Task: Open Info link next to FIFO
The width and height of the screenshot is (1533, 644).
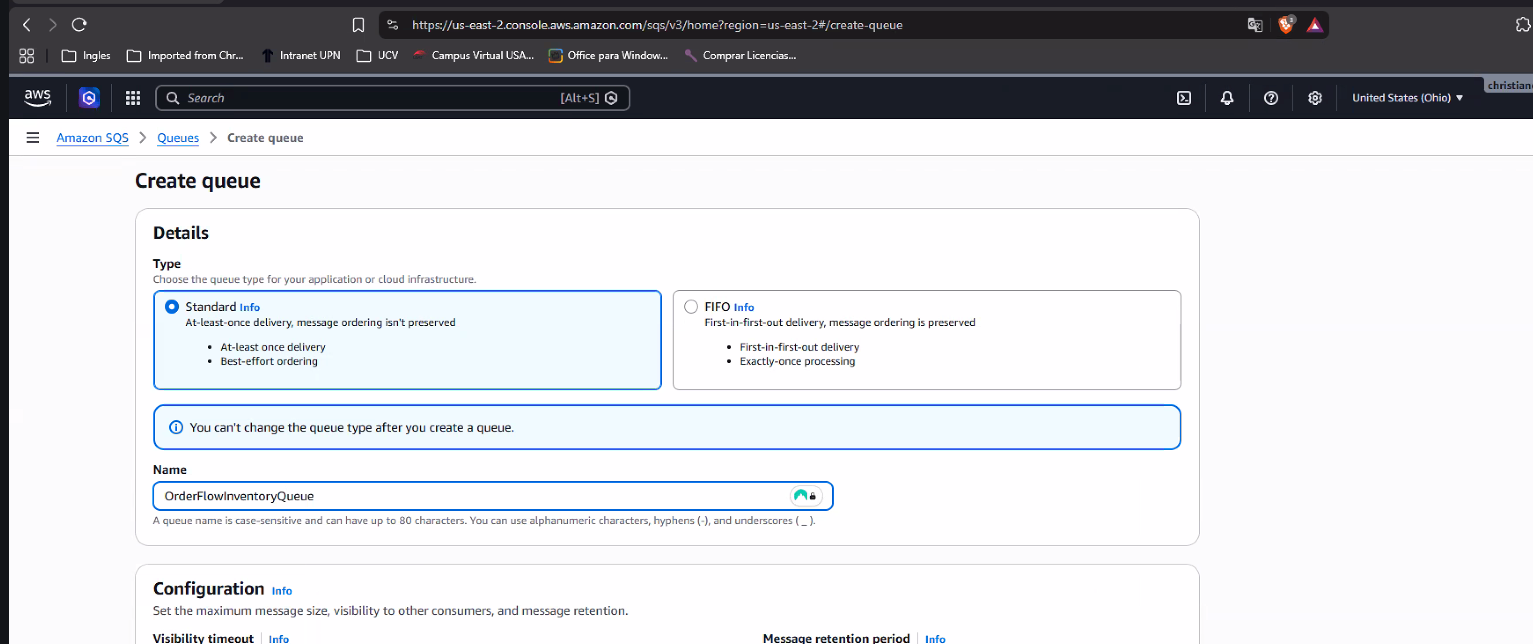Action: tap(744, 308)
